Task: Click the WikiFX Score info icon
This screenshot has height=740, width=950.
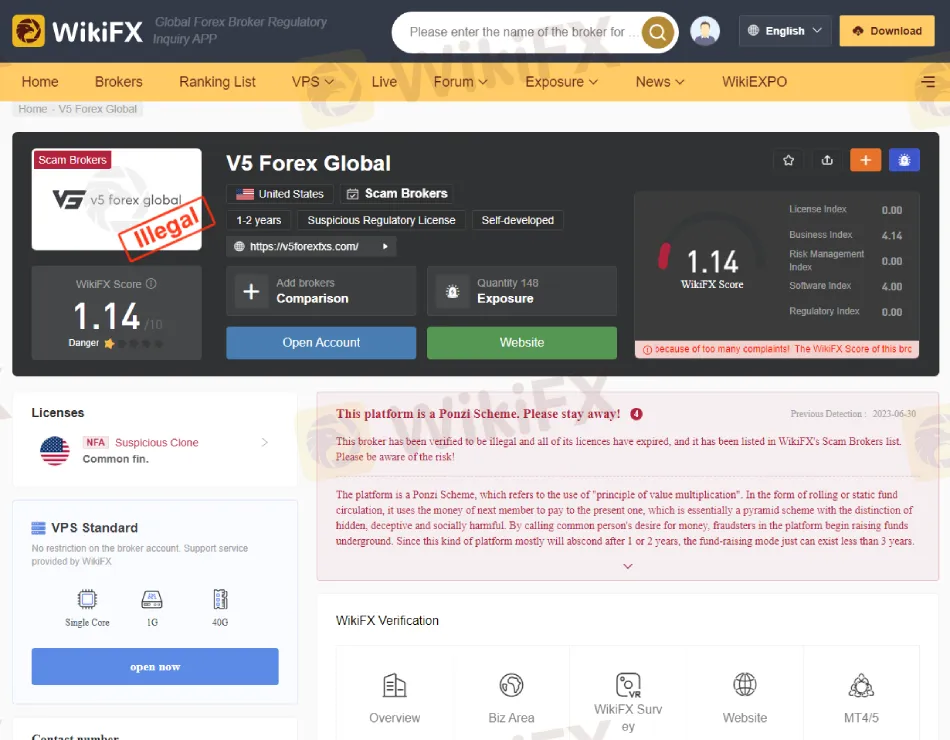Action: [x=151, y=283]
